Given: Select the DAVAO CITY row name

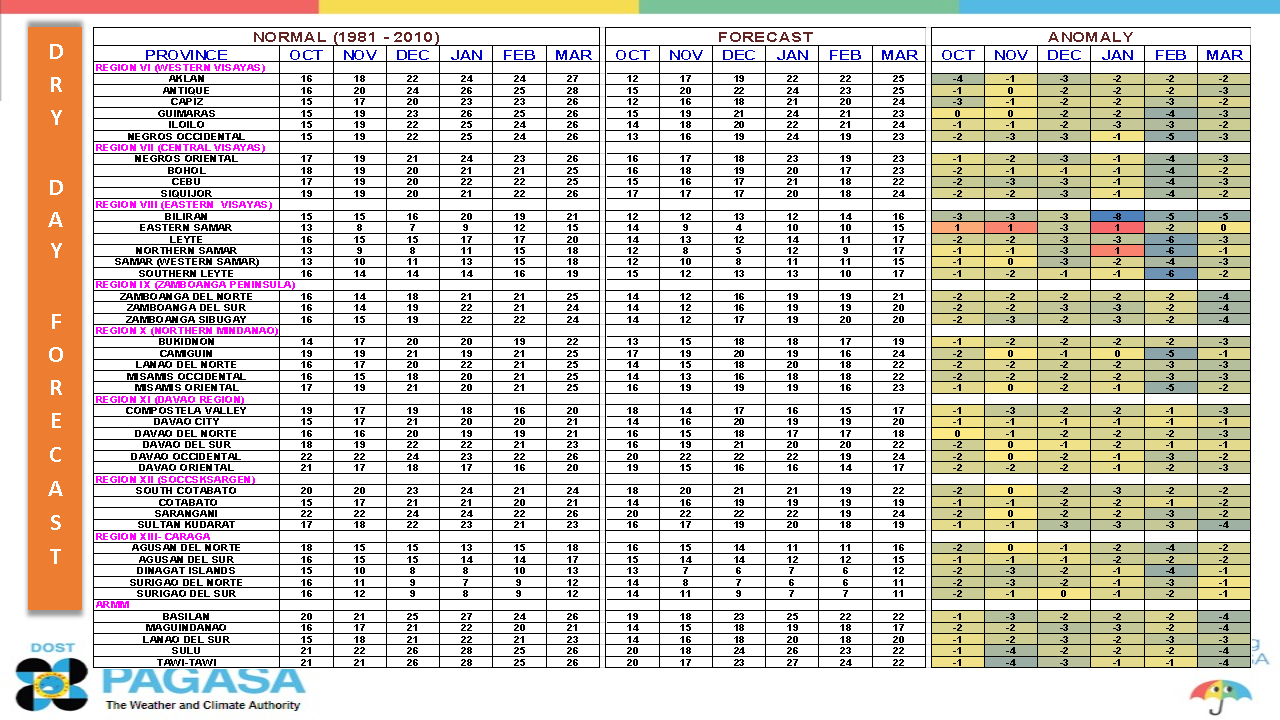Looking at the screenshot, I should pos(186,422).
